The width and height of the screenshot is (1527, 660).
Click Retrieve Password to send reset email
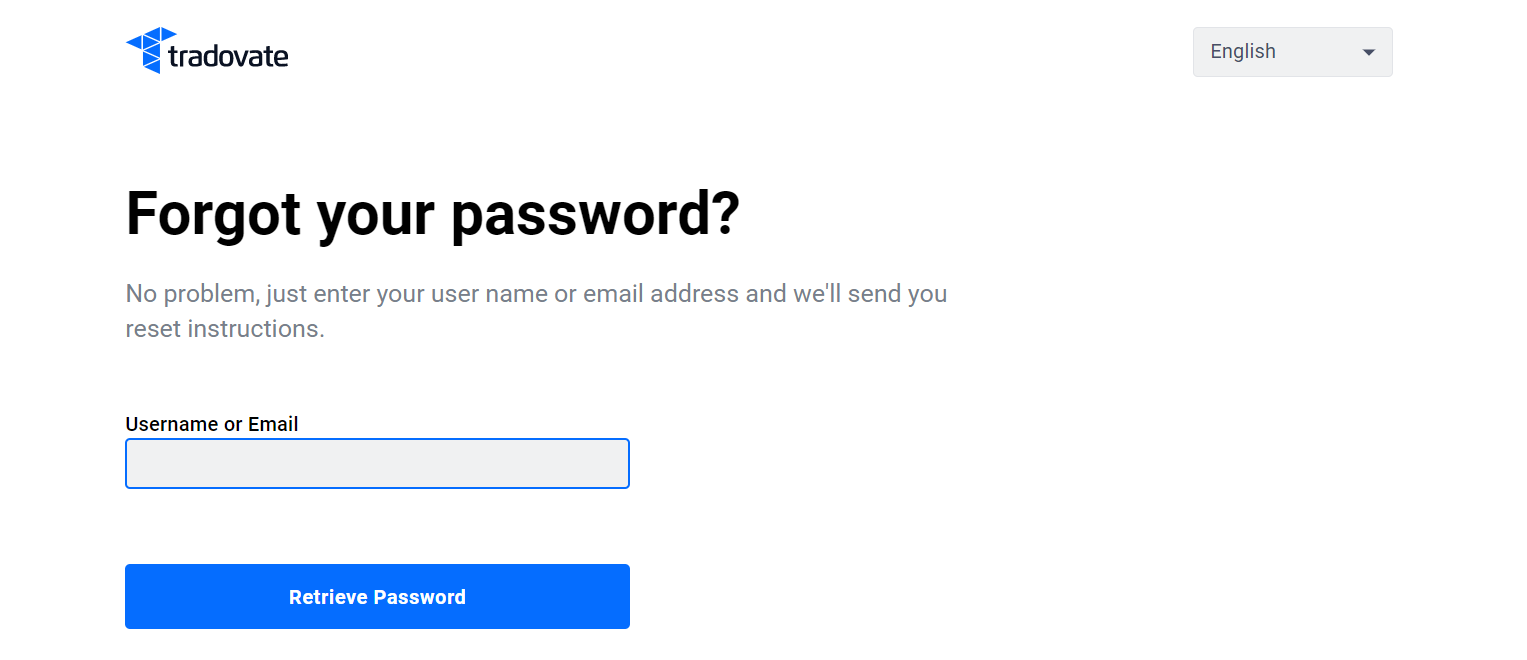point(377,596)
